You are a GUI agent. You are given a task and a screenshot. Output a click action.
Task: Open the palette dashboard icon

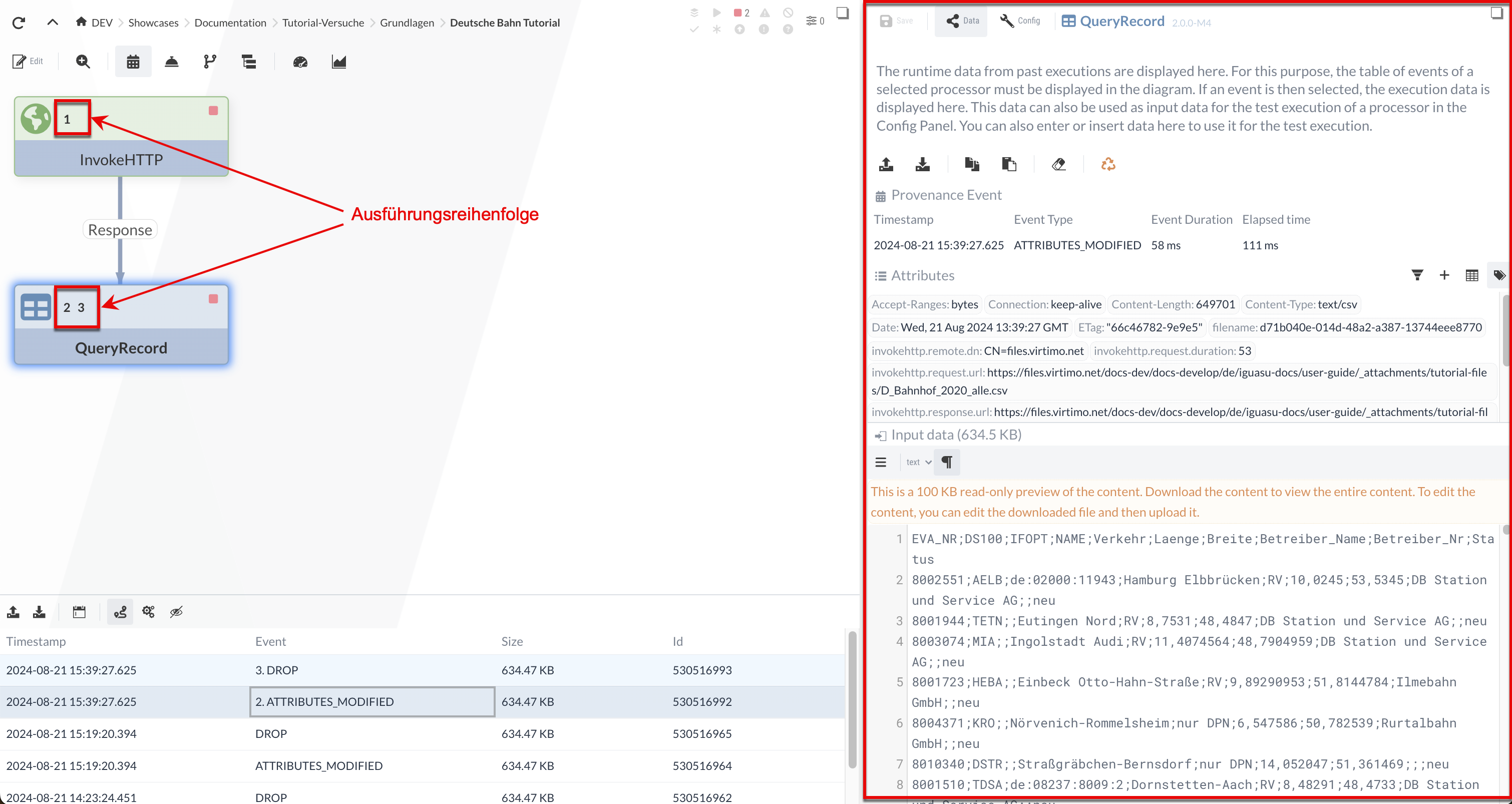coord(300,62)
